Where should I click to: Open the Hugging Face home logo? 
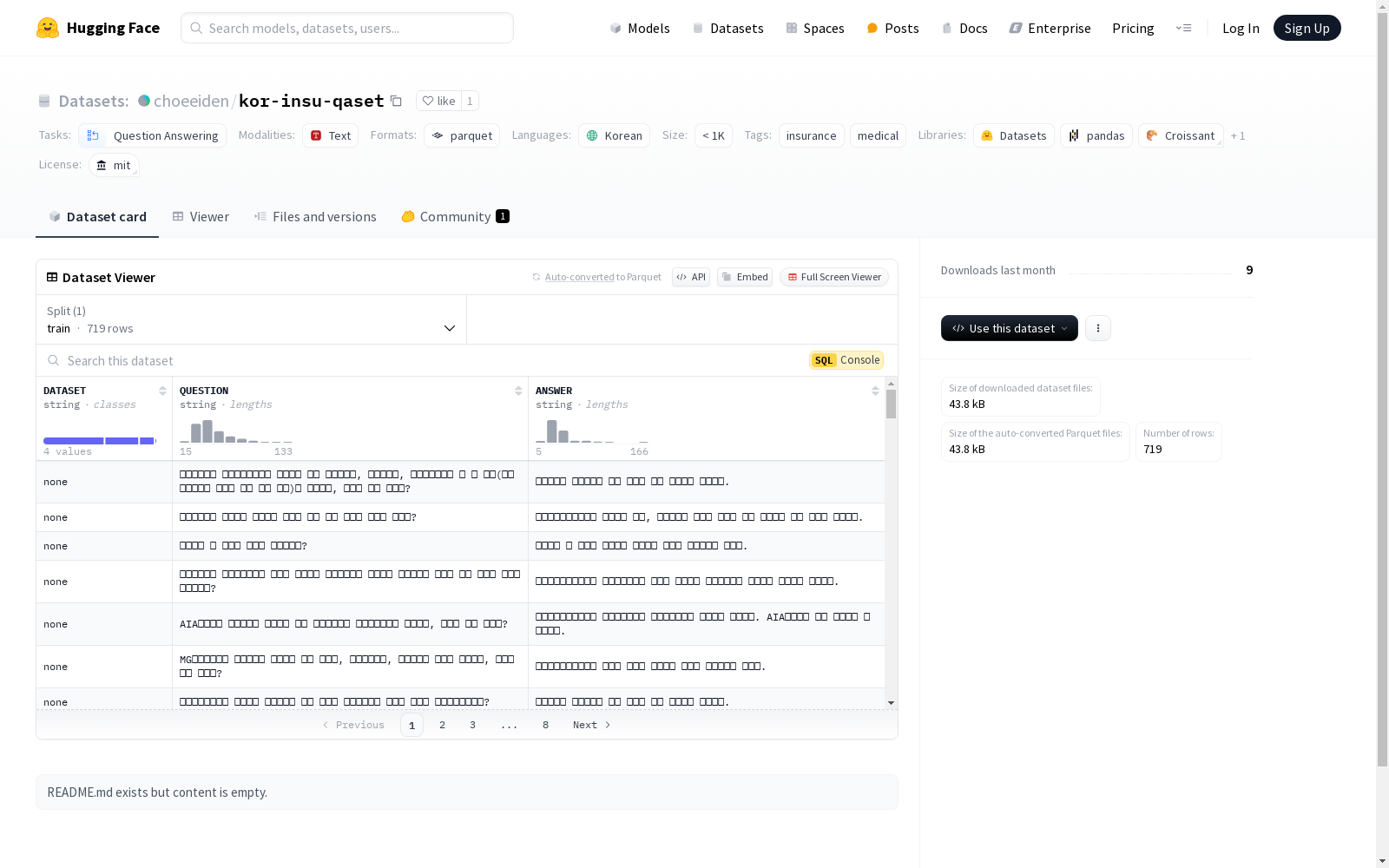[98, 28]
